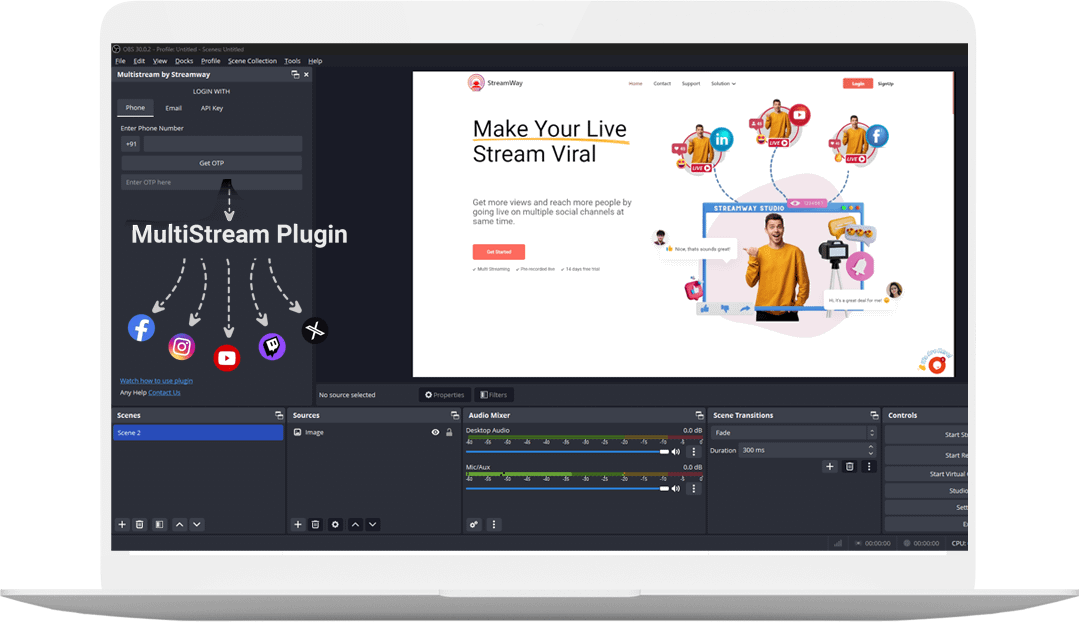Add a new source with plus icon
The width and height of the screenshot is (1079, 622).
[298, 524]
